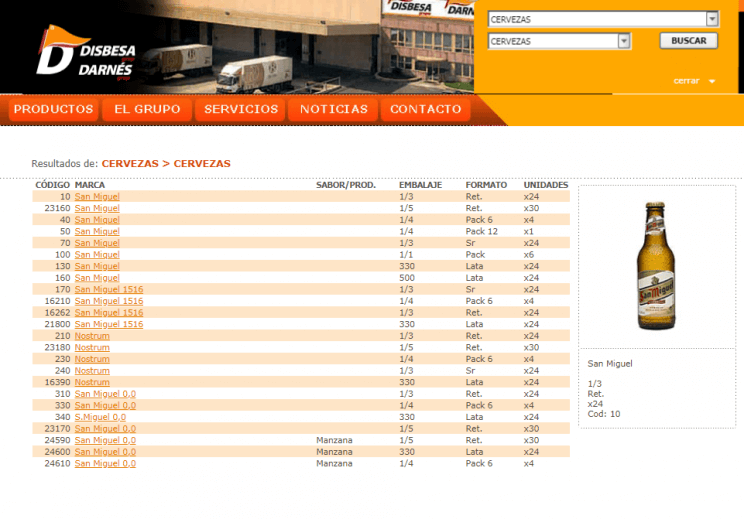Open San Miguel product code 100

pos(97,255)
